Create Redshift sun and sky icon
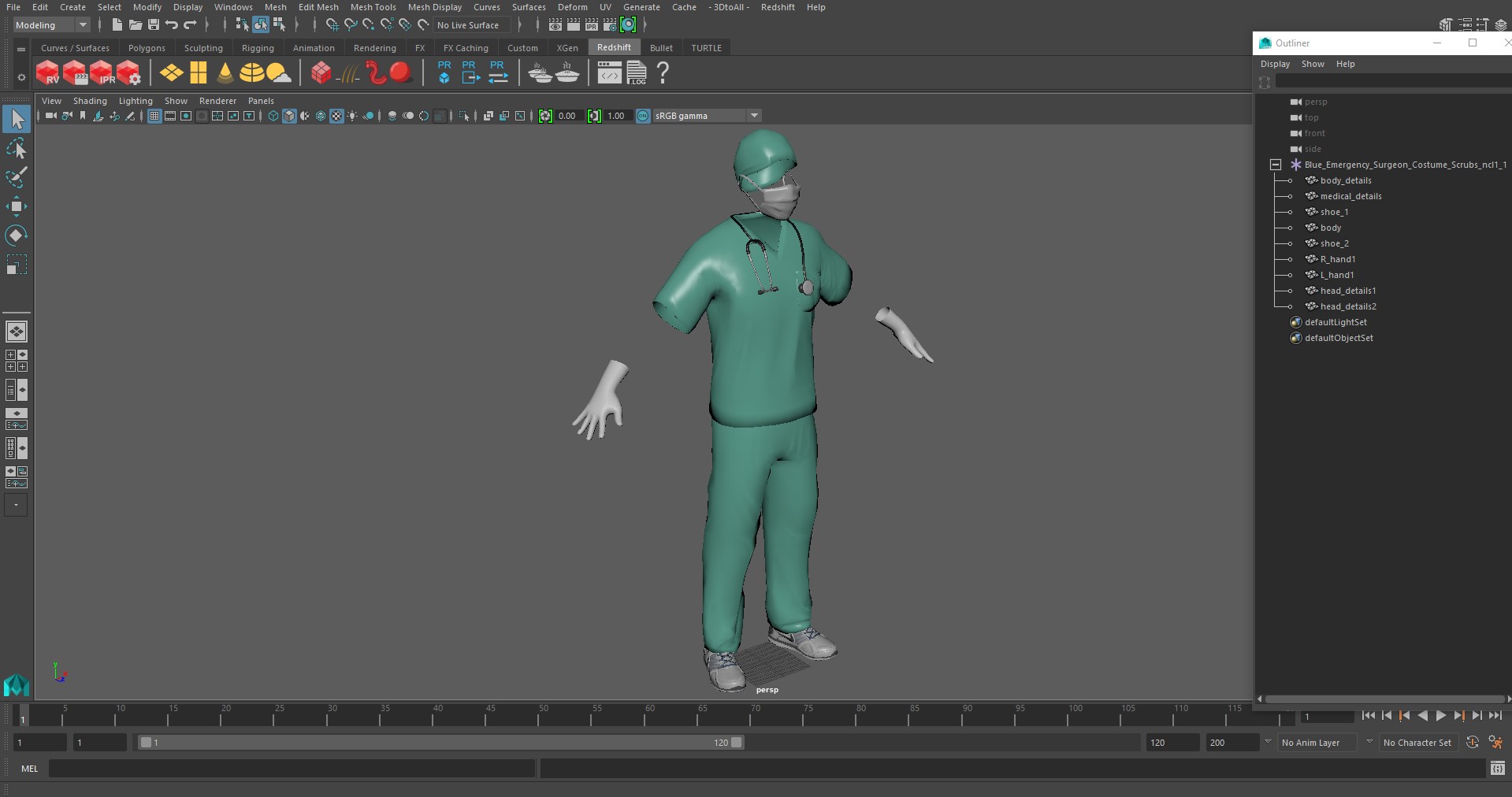This screenshot has width=1512, height=797. [279, 73]
